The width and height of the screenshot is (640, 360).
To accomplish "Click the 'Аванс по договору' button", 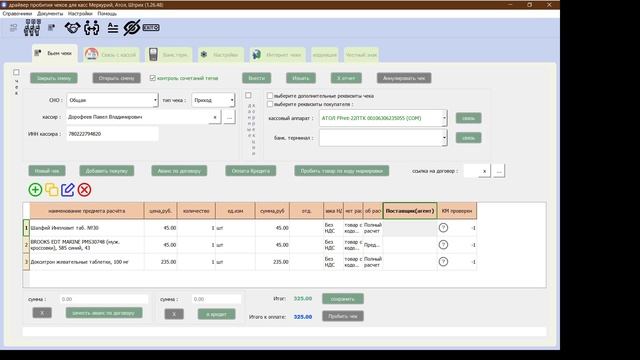I will pyautogui.click(x=179, y=171).
